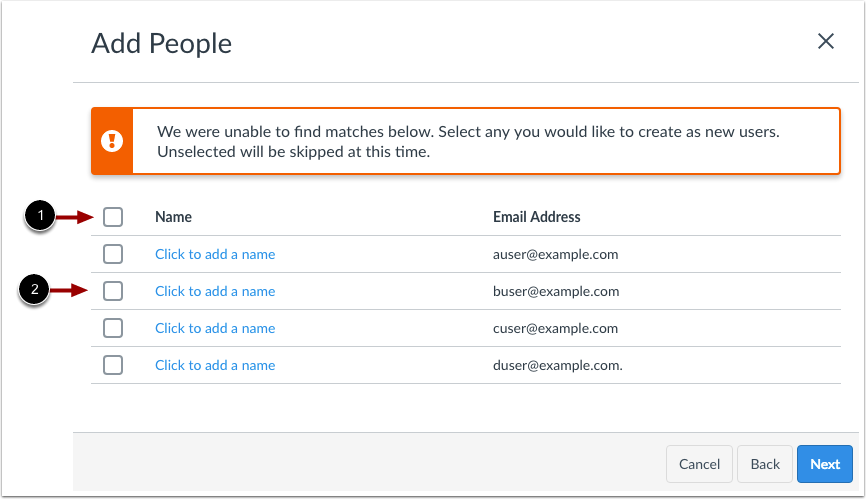Click the Email Address column header
Viewport: 866px width, 499px height.
pos(536,217)
